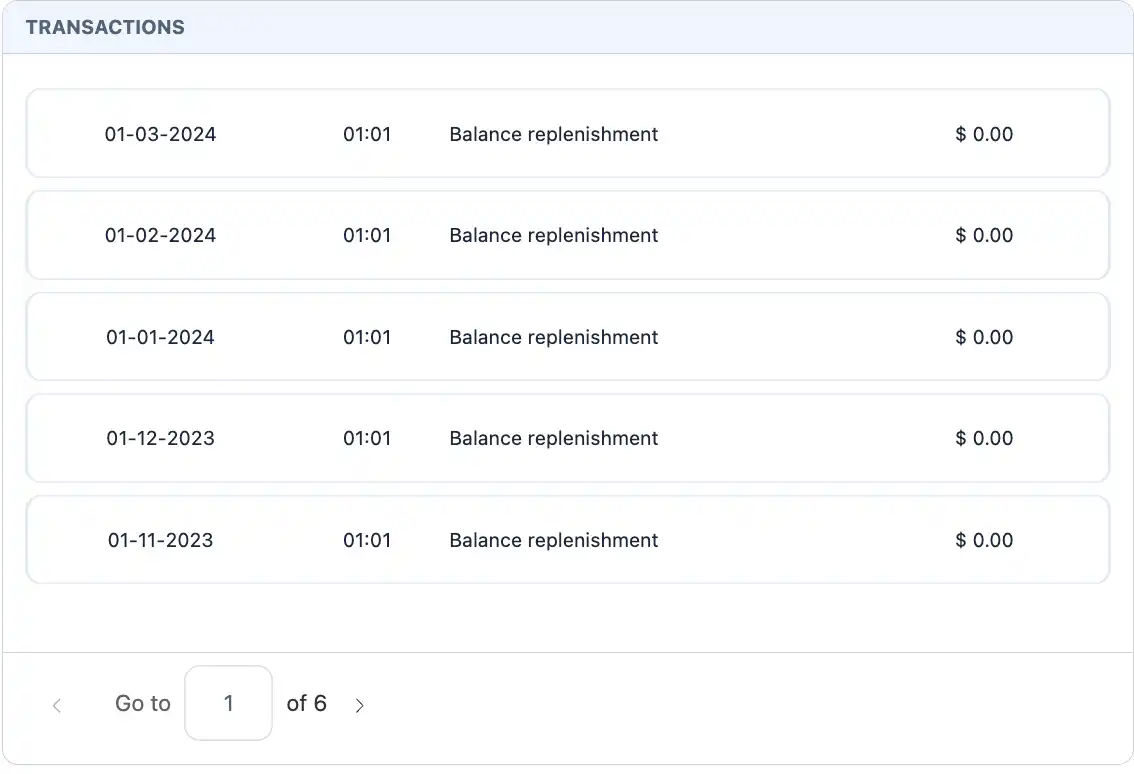The width and height of the screenshot is (1134, 774).
Task: Click Balance replenishment label for 01-11-2023
Action: pos(553,540)
